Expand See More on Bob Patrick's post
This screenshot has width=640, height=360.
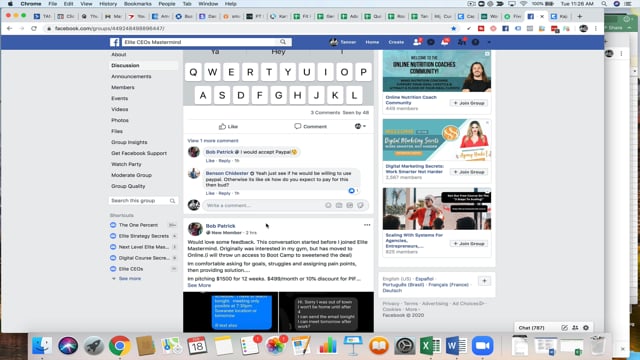(x=199, y=285)
